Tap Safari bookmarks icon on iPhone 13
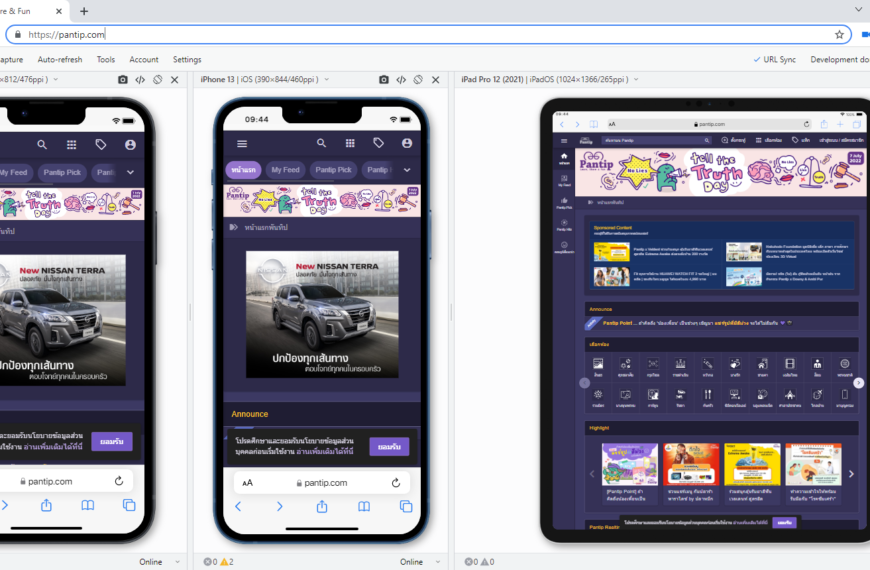 [364, 507]
